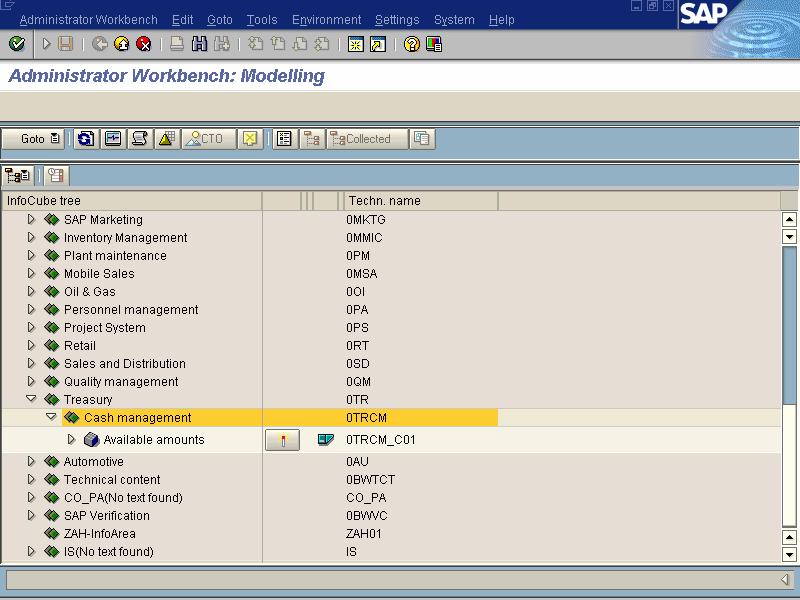Image resolution: width=800 pixels, height=600 pixels.
Task: Click the red Cancel icon
Action: pos(144,44)
